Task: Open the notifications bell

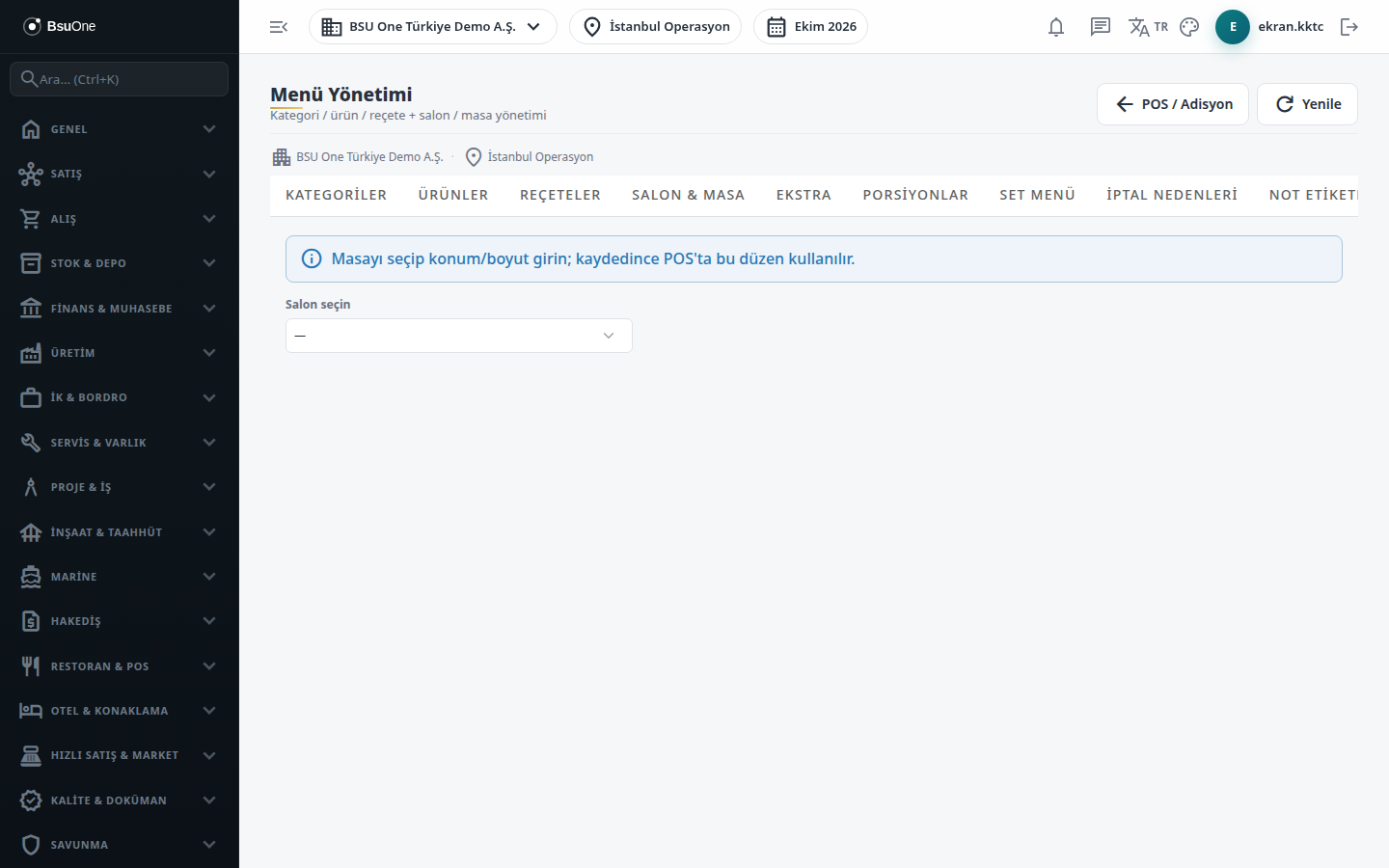Action: tap(1056, 27)
